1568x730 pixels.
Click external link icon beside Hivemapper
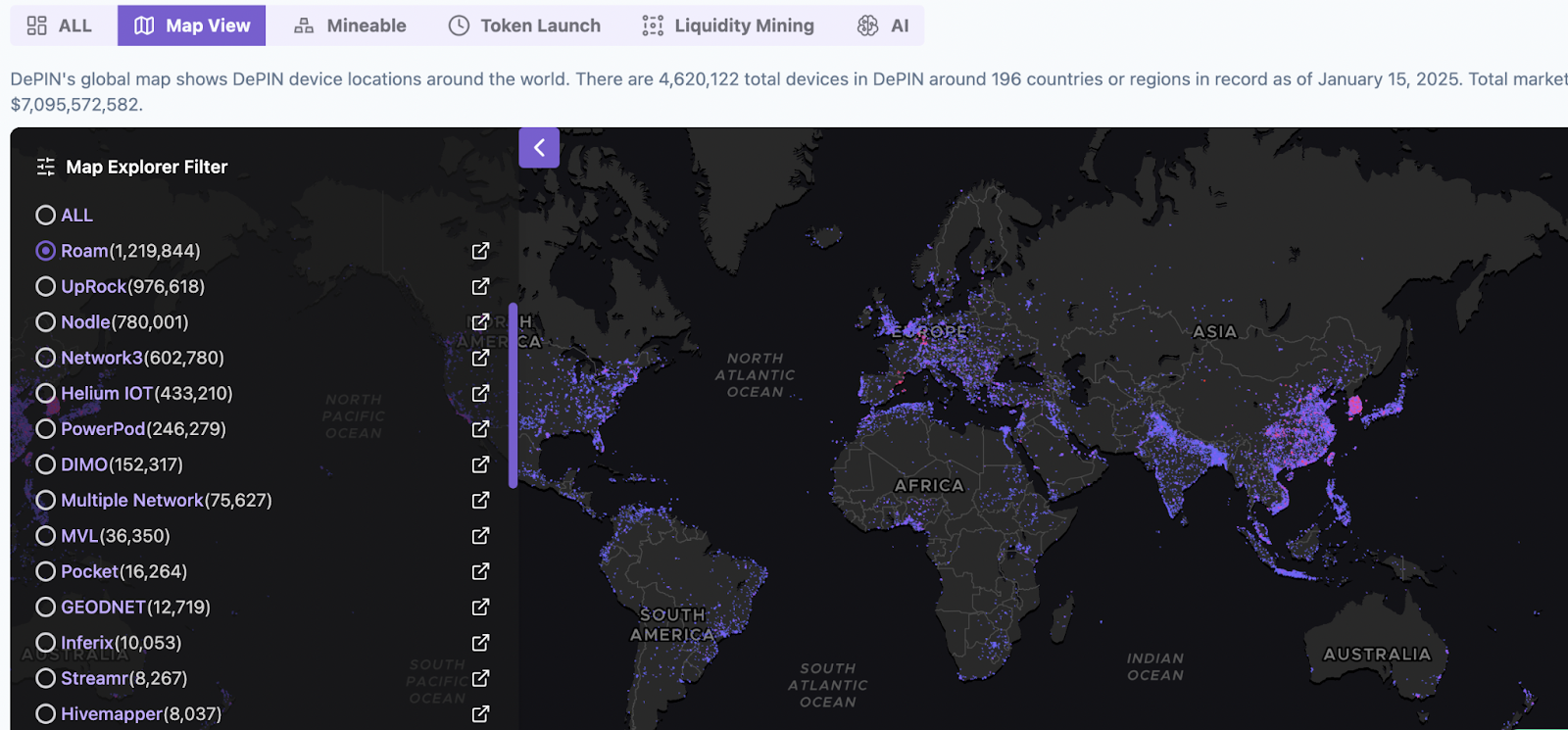[480, 713]
